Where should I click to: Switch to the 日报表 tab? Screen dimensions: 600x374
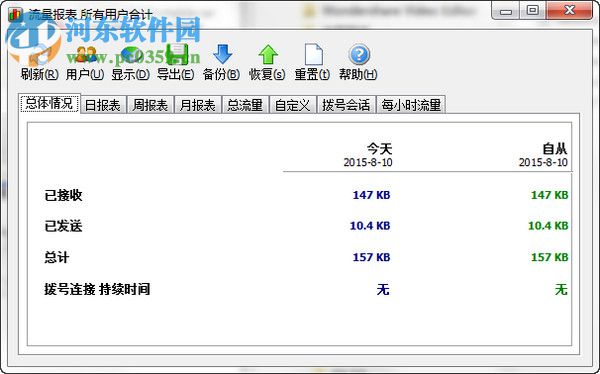click(x=103, y=105)
